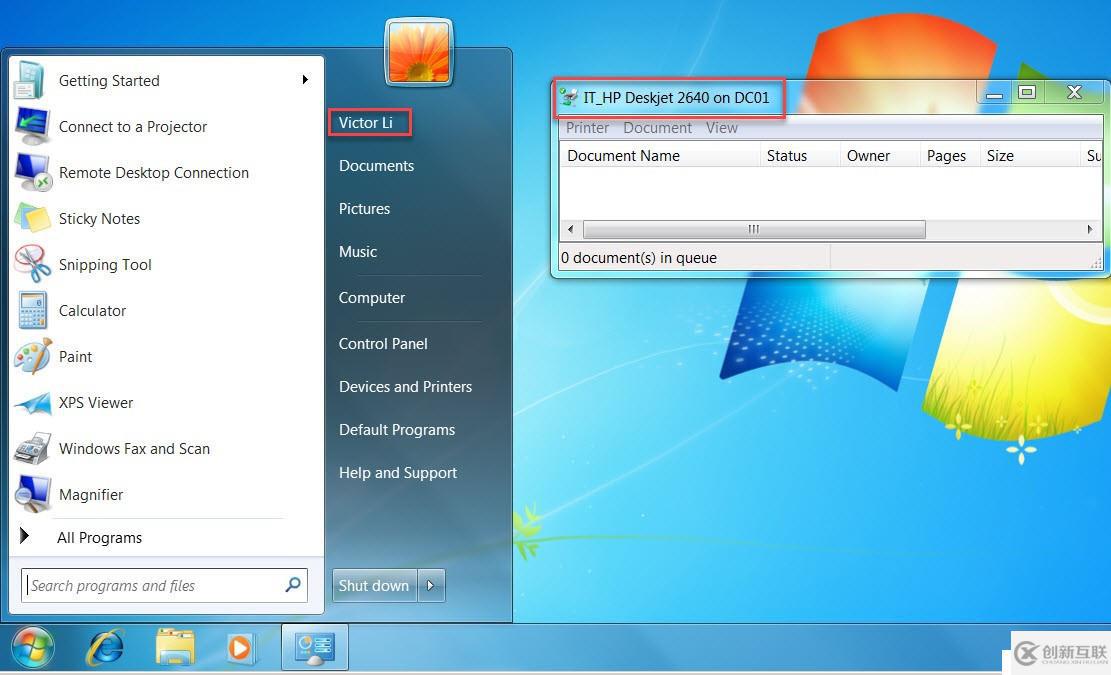Screen dimensions: 1111x675
Task: Open Internet Explorer from the taskbar
Action: coord(105,647)
